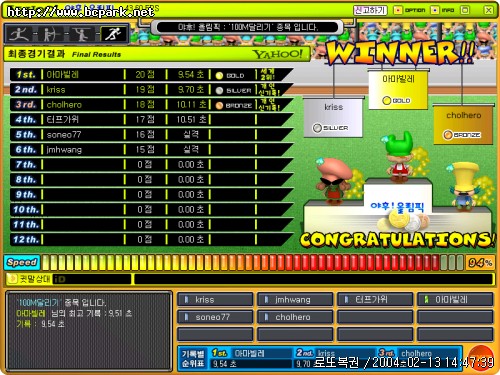The height and width of the screenshot is (375, 500).
Task: Select player slot 터프가위
Action: (375, 300)
